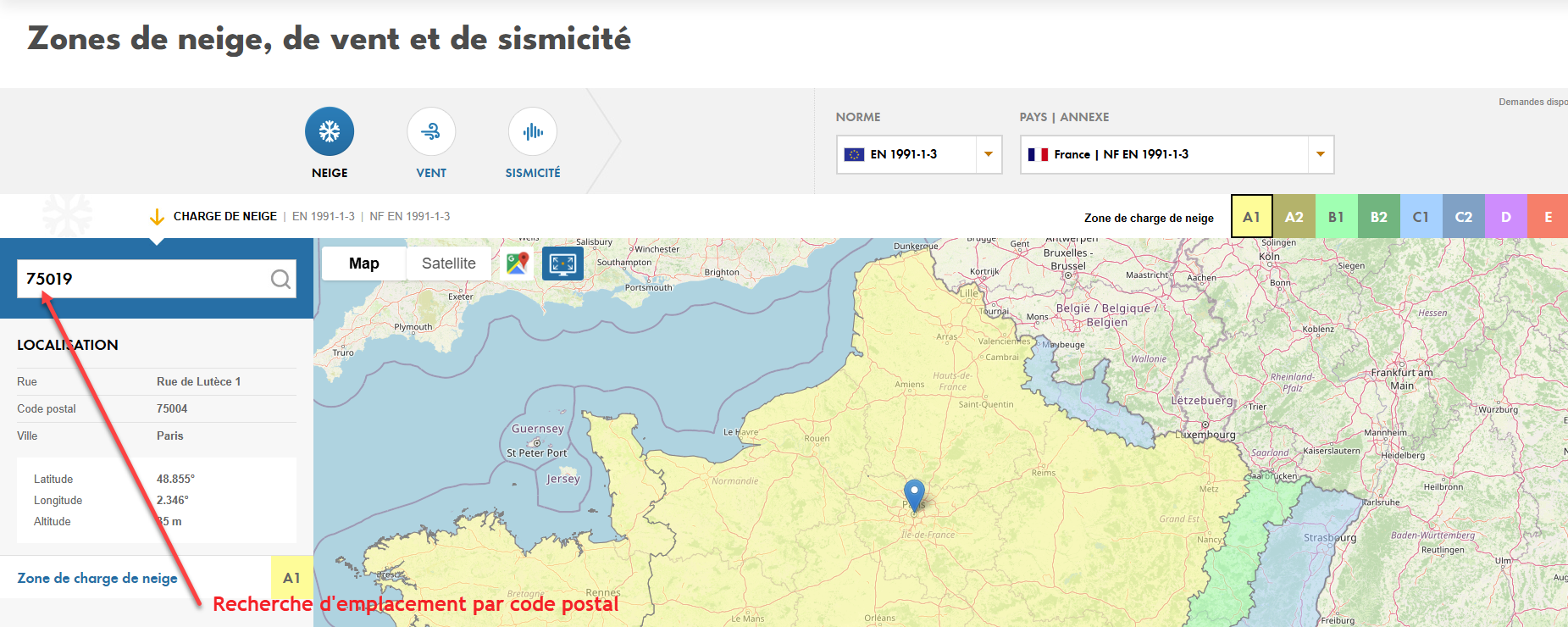Click the SISMICITÉ label tab
Screen dimensions: 1568x627
pyautogui.click(x=533, y=173)
